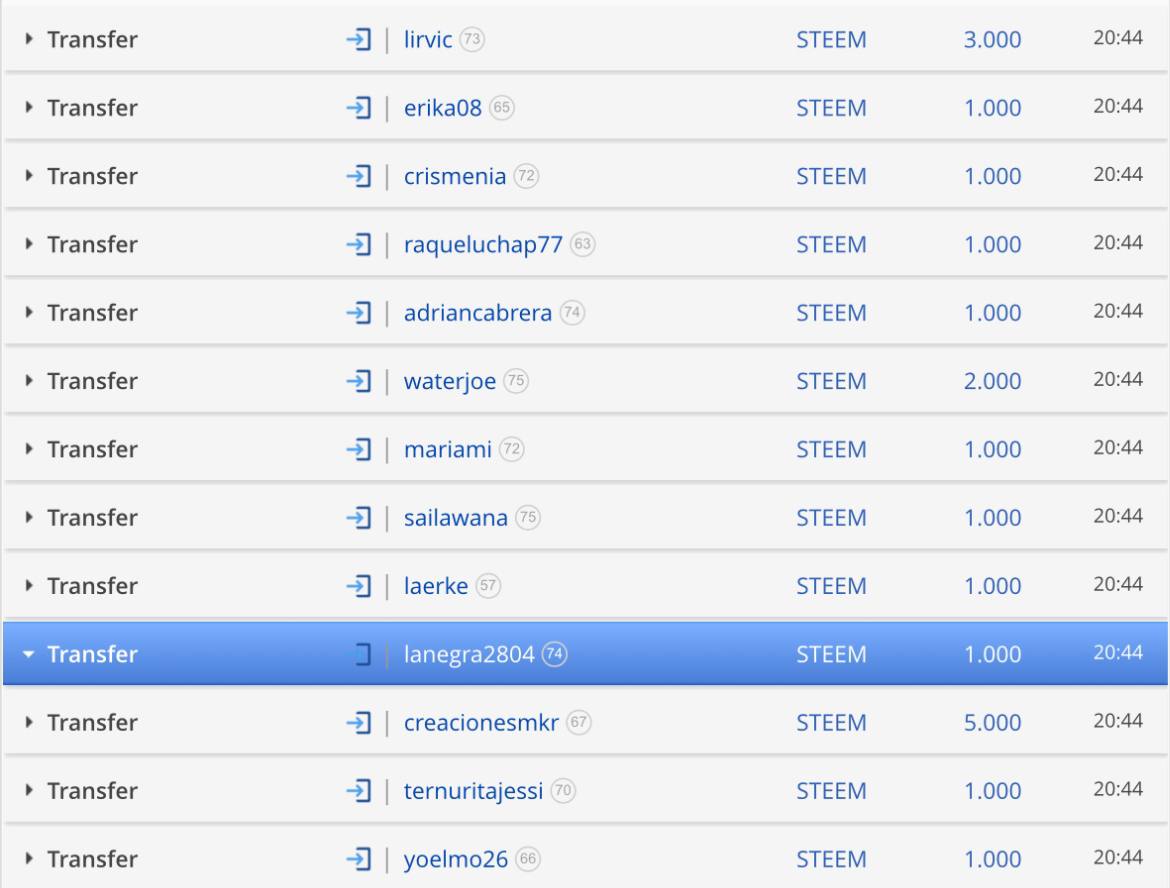Image resolution: width=1170 pixels, height=888 pixels.
Task: Click the transfer arrow icon beside mariami
Action: pos(359,450)
